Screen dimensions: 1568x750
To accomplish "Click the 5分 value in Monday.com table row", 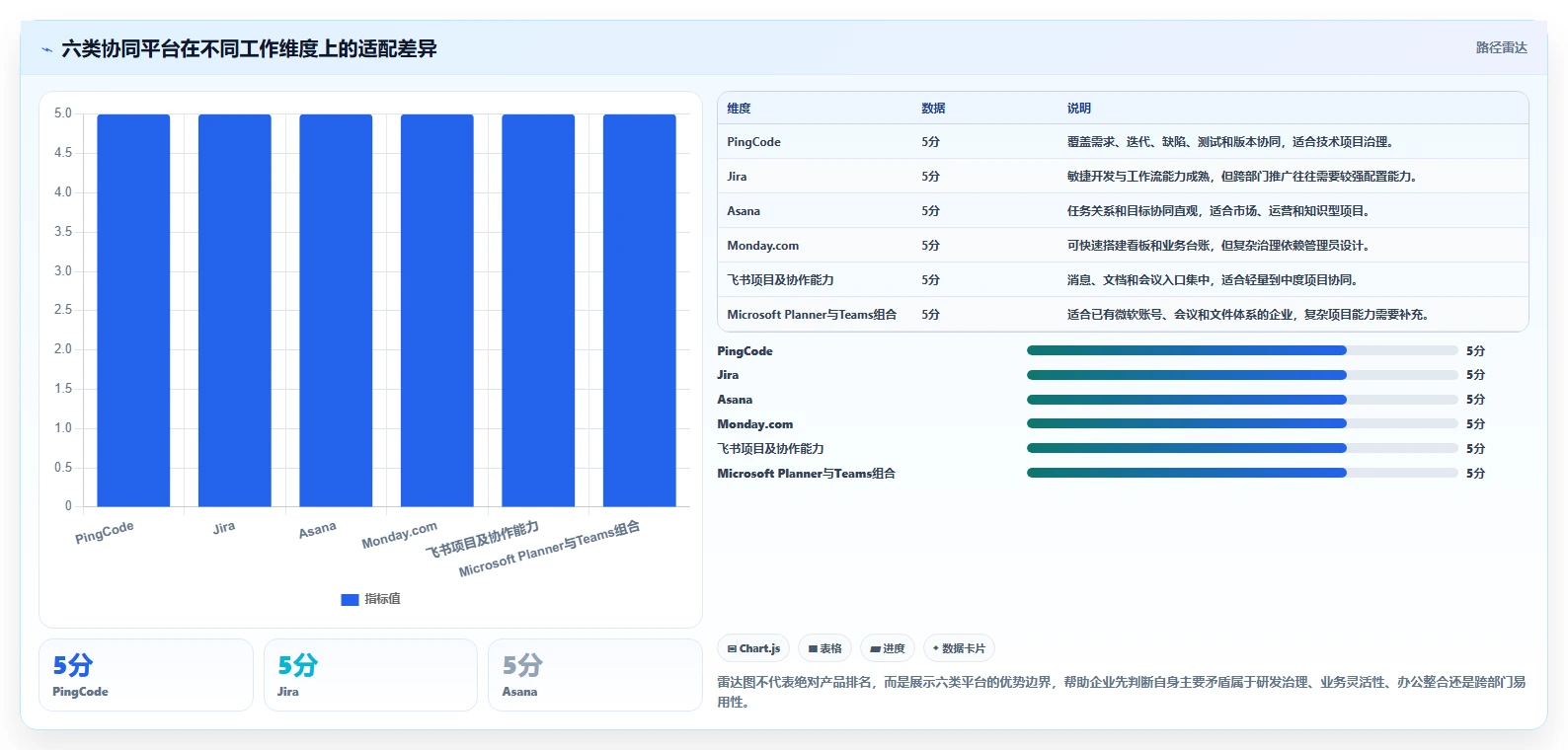I will tap(930, 246).
